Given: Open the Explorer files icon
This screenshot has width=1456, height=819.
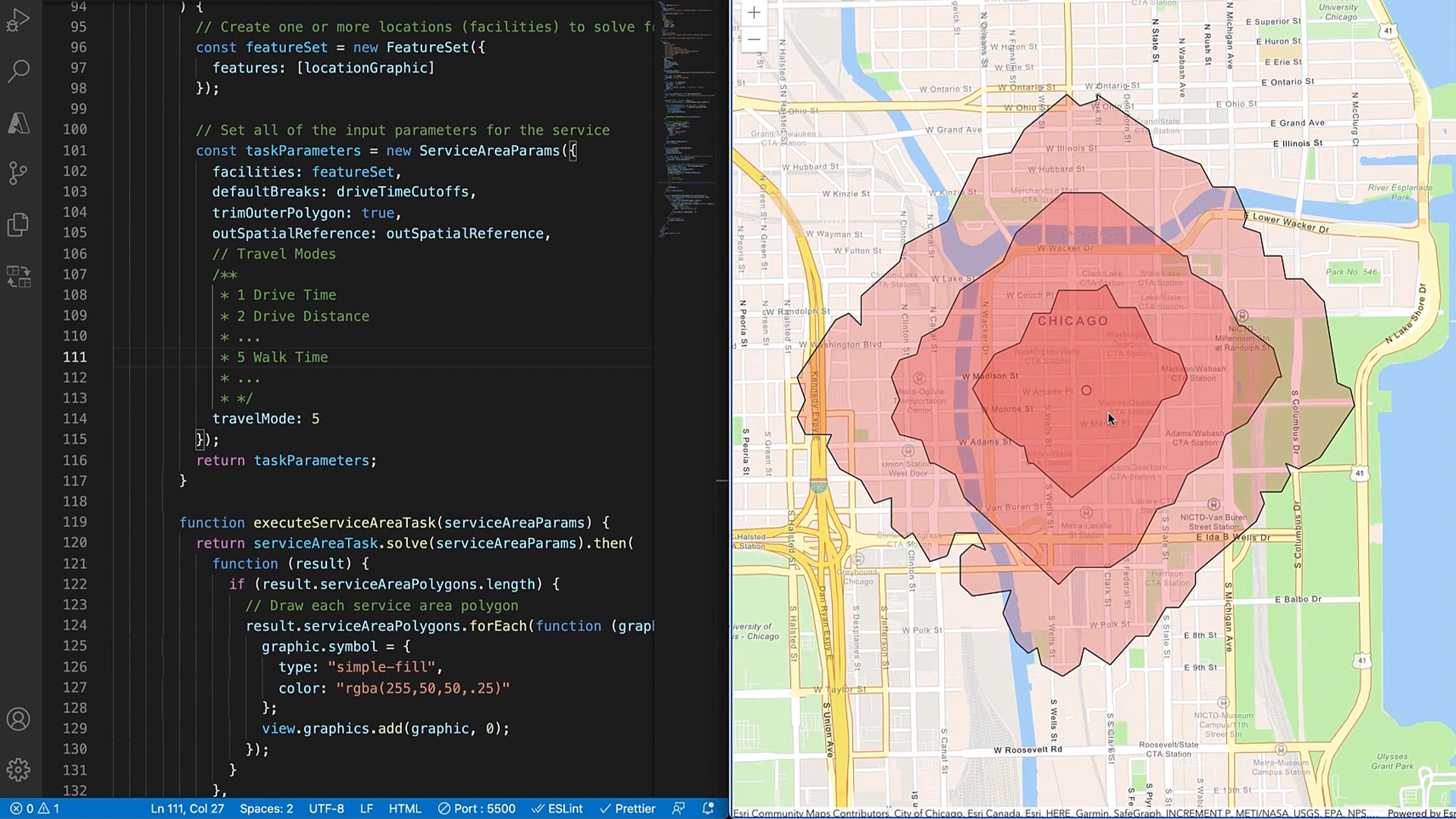Looking at the screenshot, I should (x=18, y=224).
